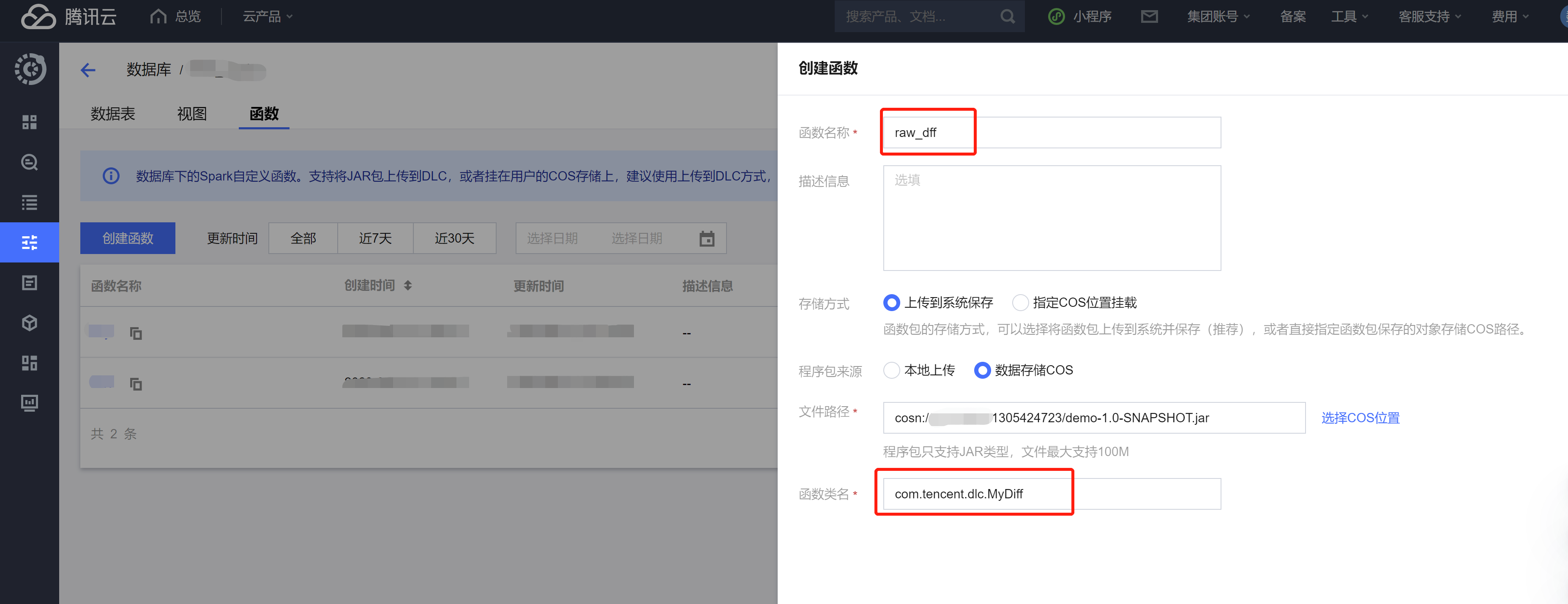
Task: Sort by 创建时间 using the sort arrows
Action: (408, 286)
